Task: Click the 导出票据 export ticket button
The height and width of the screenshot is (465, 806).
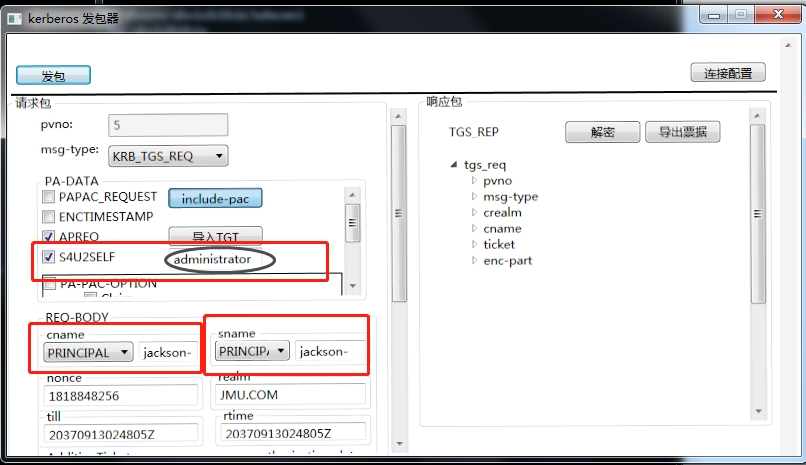Action: (682, 133)
